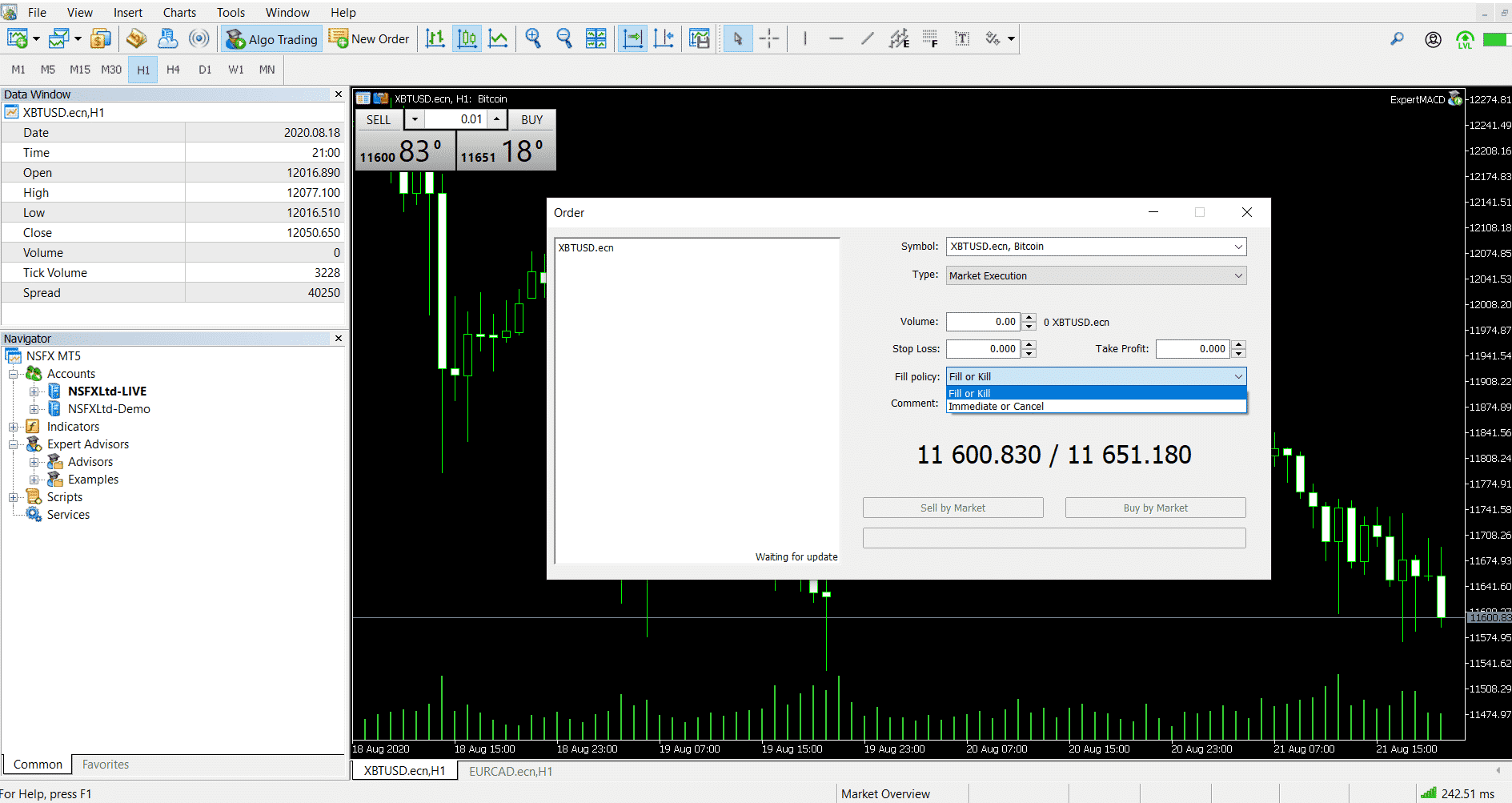Switch to Navigator Favorites tab
Image resolution: width=1512 pixels, height=803 pixels.
click(x=106, y=765)
